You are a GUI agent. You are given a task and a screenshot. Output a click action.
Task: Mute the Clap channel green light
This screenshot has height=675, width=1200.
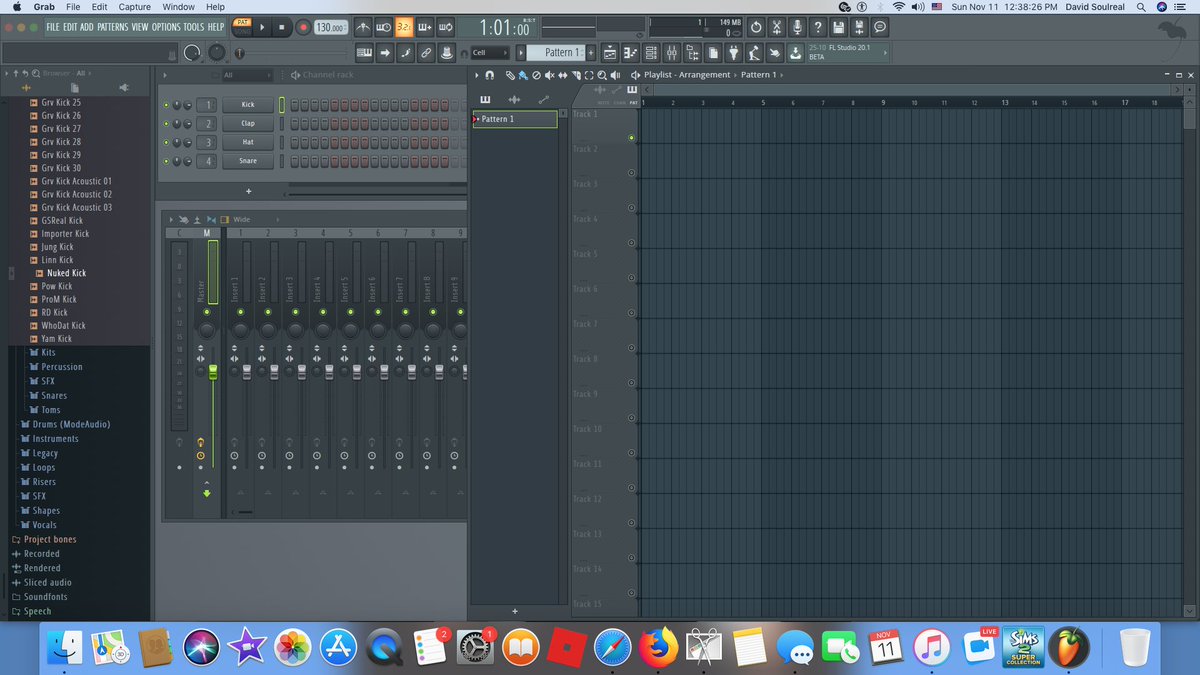[166, 123]
